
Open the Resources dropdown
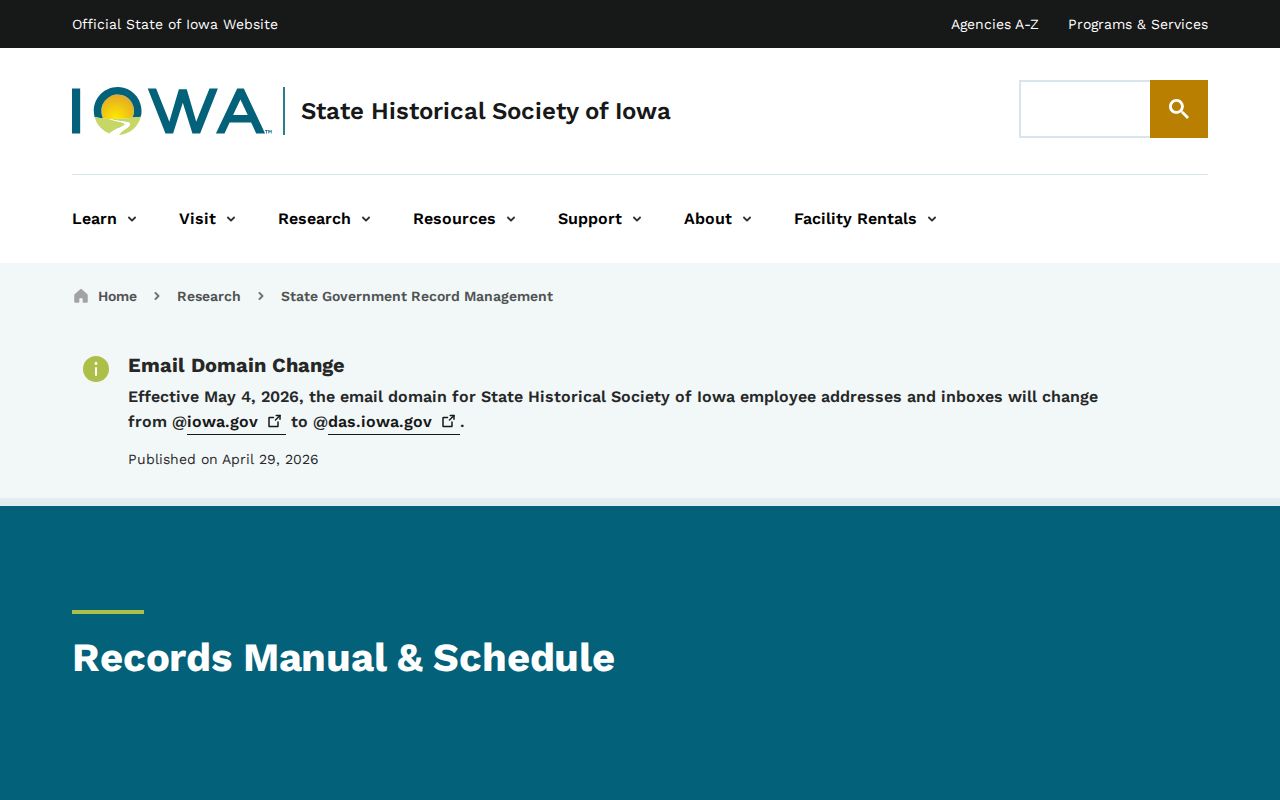click(465, 219)
